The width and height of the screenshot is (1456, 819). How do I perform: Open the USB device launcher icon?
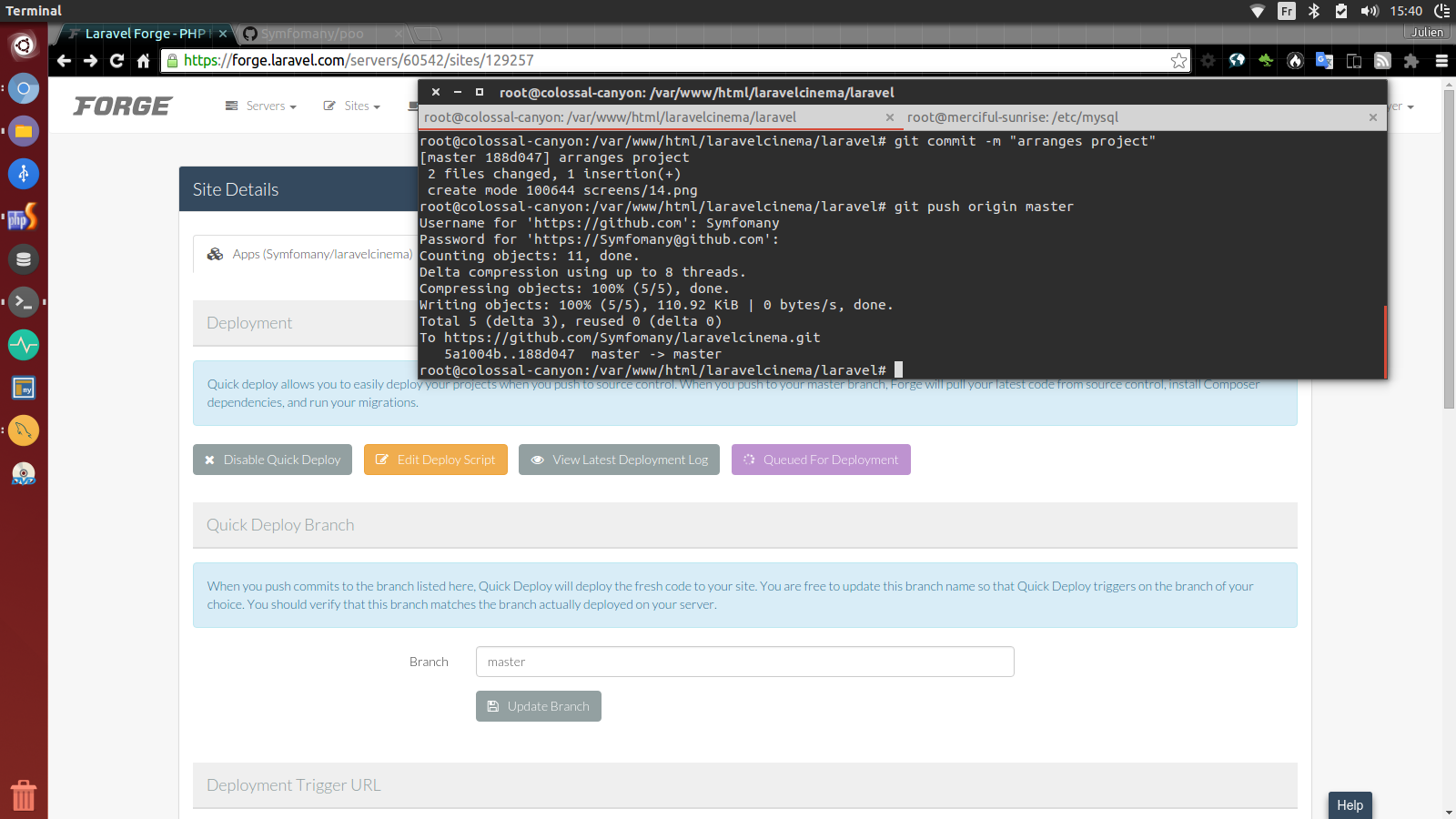click(24, 173)
